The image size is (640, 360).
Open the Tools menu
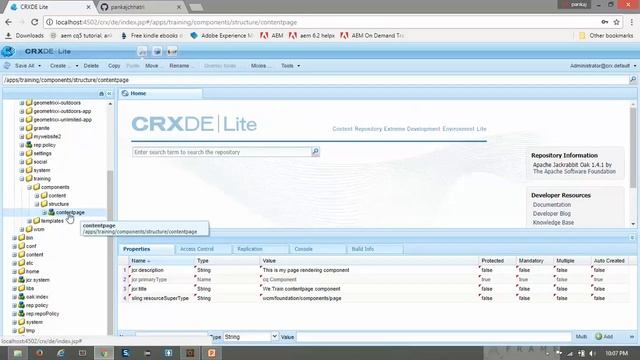(x=290, y=66)
